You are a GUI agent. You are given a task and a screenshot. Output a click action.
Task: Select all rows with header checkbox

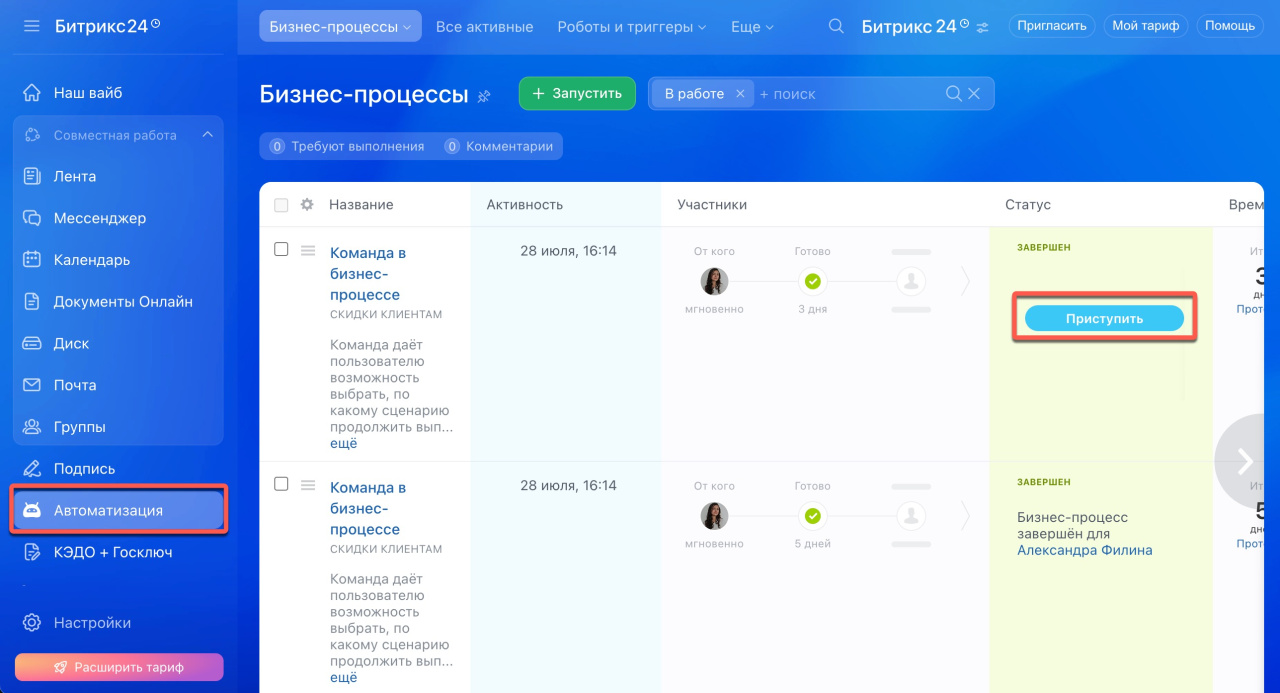[281, 205]
